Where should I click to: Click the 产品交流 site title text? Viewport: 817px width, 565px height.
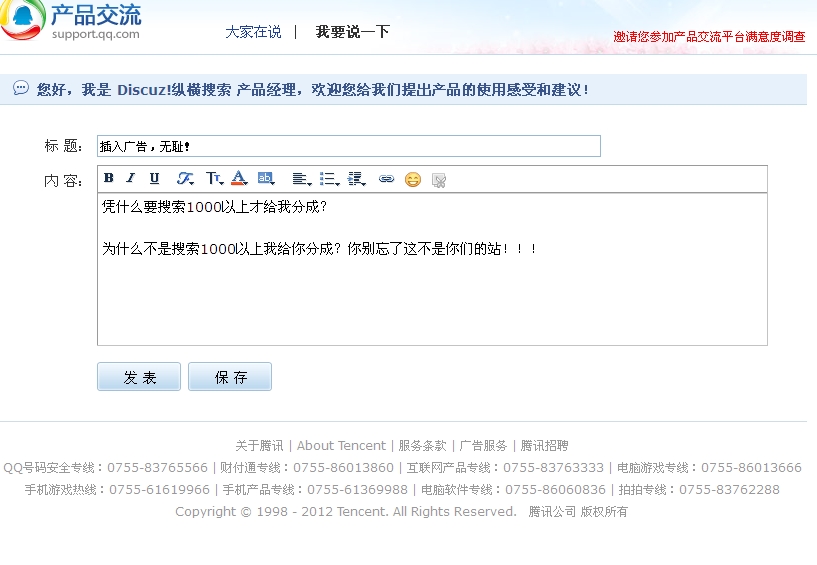click(x=96, y=15)
